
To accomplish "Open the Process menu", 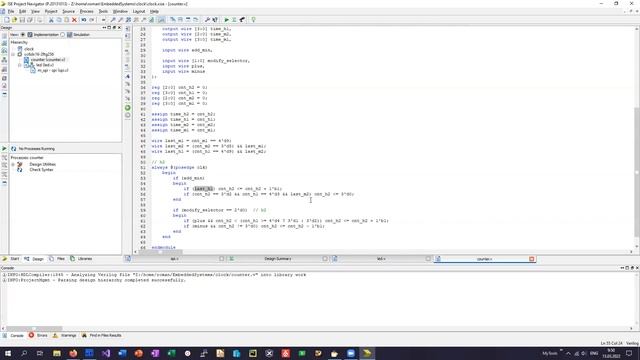I will coord(87,11).
